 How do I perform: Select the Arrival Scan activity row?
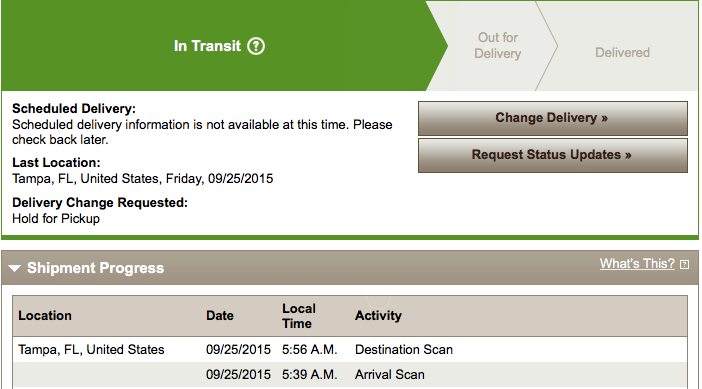pyautogui.click(x=350, y=375)
